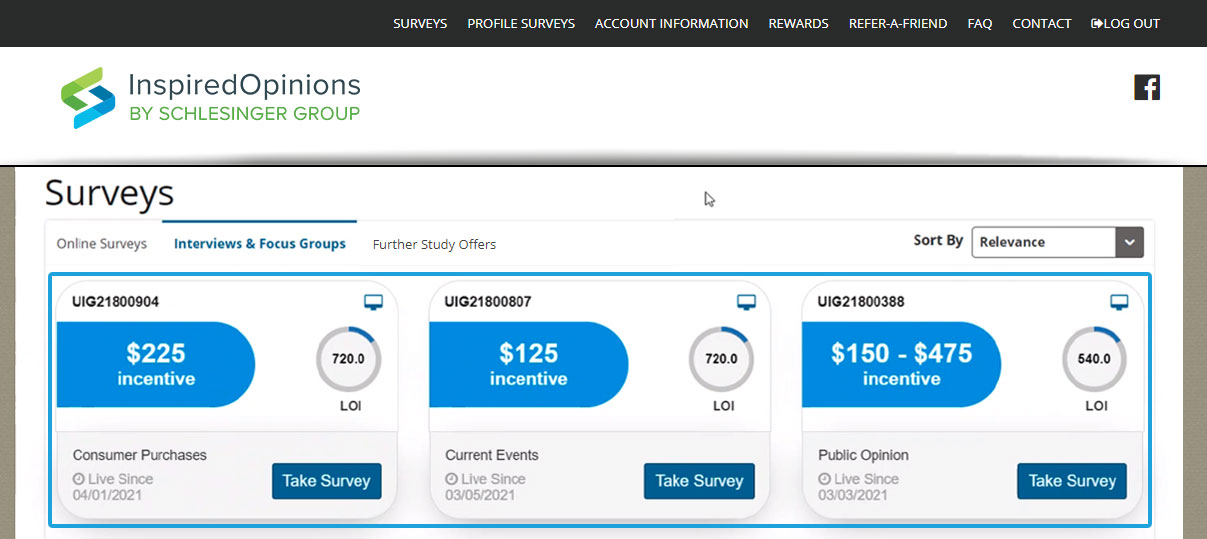The image size is (1207, 539).
Task: Click survey ID UIG21800807
Action: coord(488,301)
